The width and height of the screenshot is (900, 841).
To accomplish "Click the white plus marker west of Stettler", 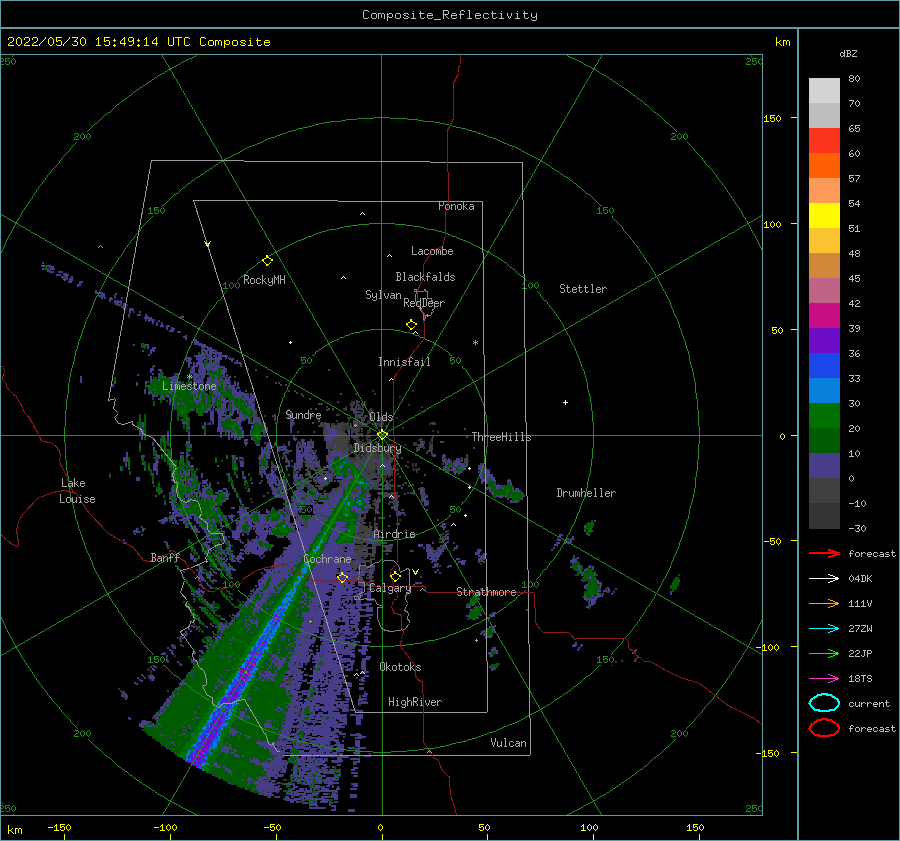I will [565, 402].
